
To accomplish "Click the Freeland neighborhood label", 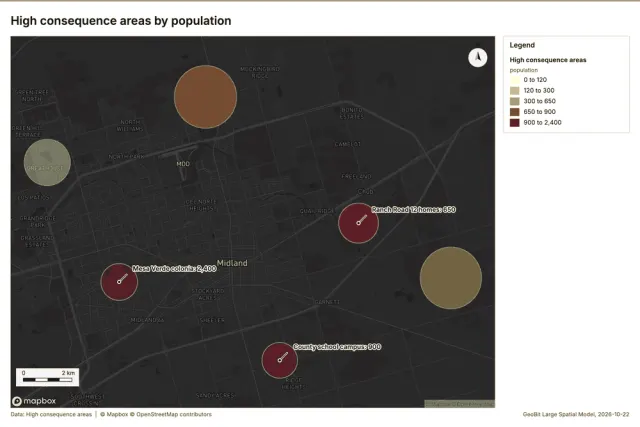I will coord(356,176).
